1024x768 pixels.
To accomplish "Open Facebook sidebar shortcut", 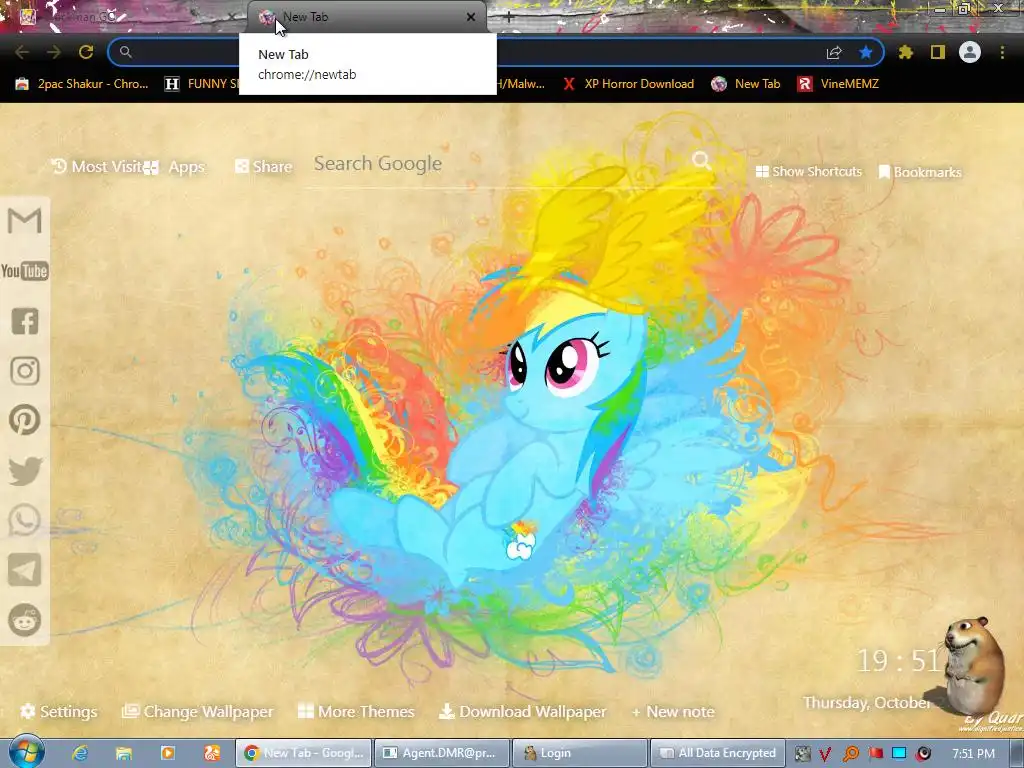I will click(25, 321).
